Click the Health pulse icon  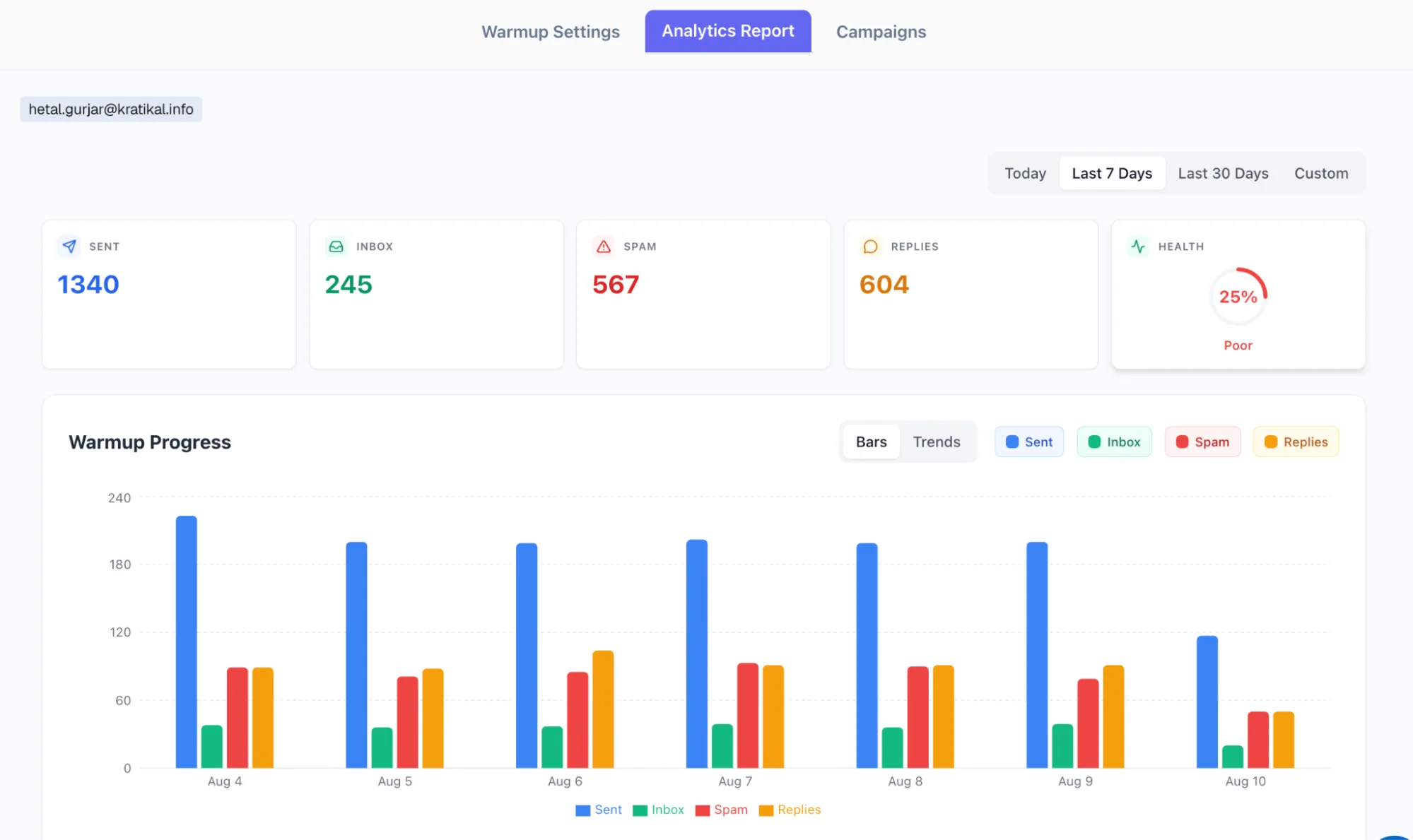pos(1138,246)
